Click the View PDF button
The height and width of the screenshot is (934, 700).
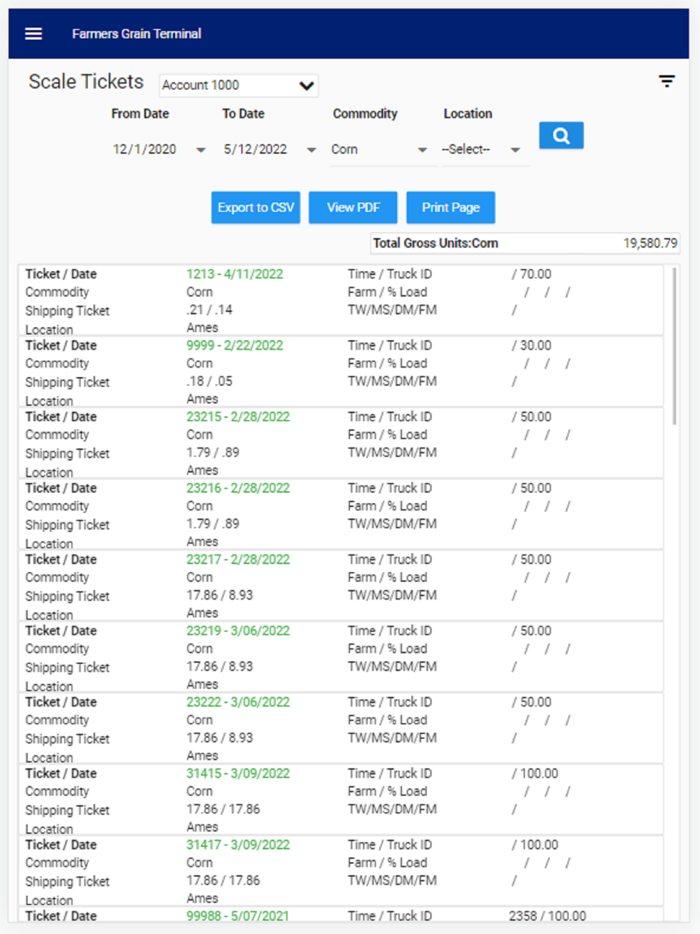click(x=353, y=207)
